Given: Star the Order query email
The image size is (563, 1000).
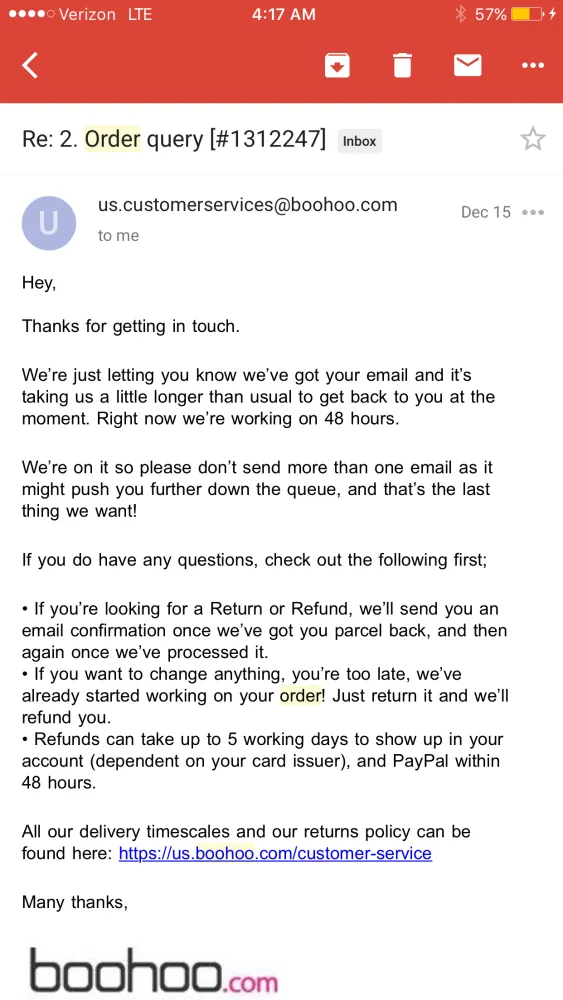Looking at the screenshot, I should 533,138.
